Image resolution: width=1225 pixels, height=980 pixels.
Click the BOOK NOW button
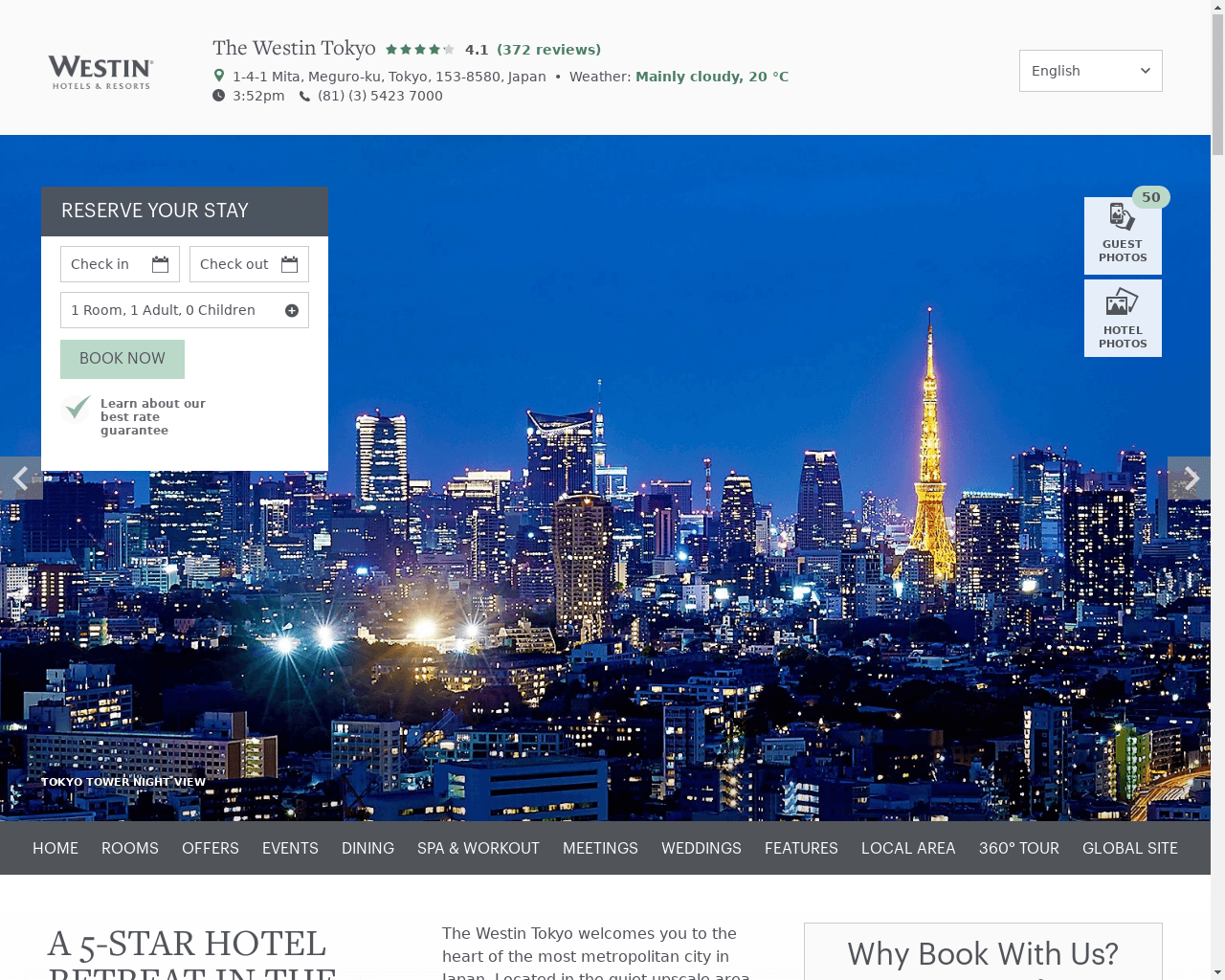click(122, 359)
